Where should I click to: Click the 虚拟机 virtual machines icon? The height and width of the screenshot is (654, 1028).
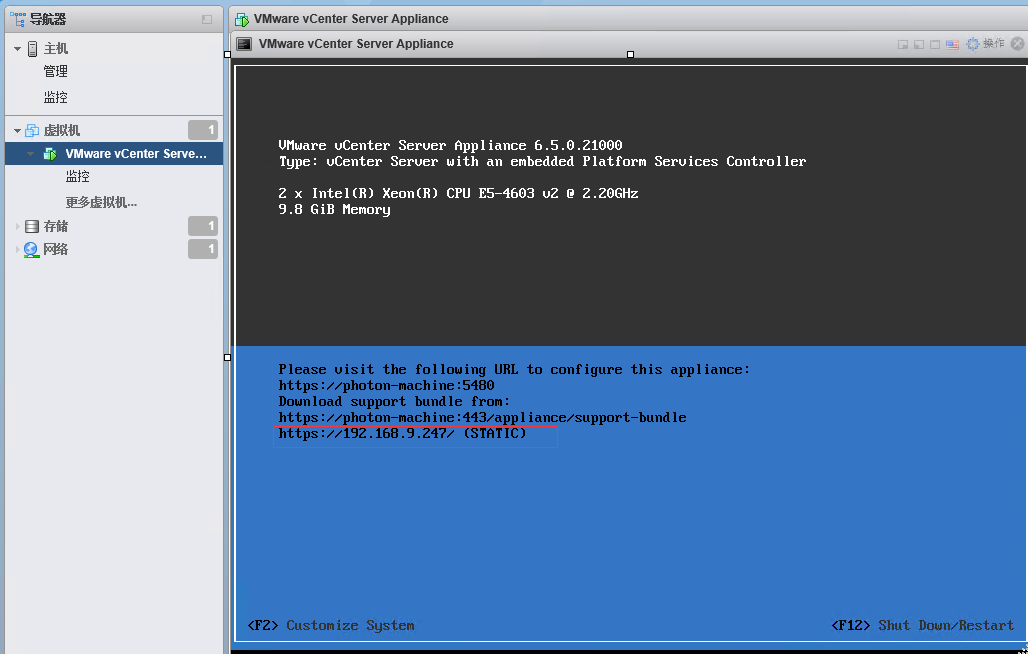pyautogui.click(x=32, y=130)
